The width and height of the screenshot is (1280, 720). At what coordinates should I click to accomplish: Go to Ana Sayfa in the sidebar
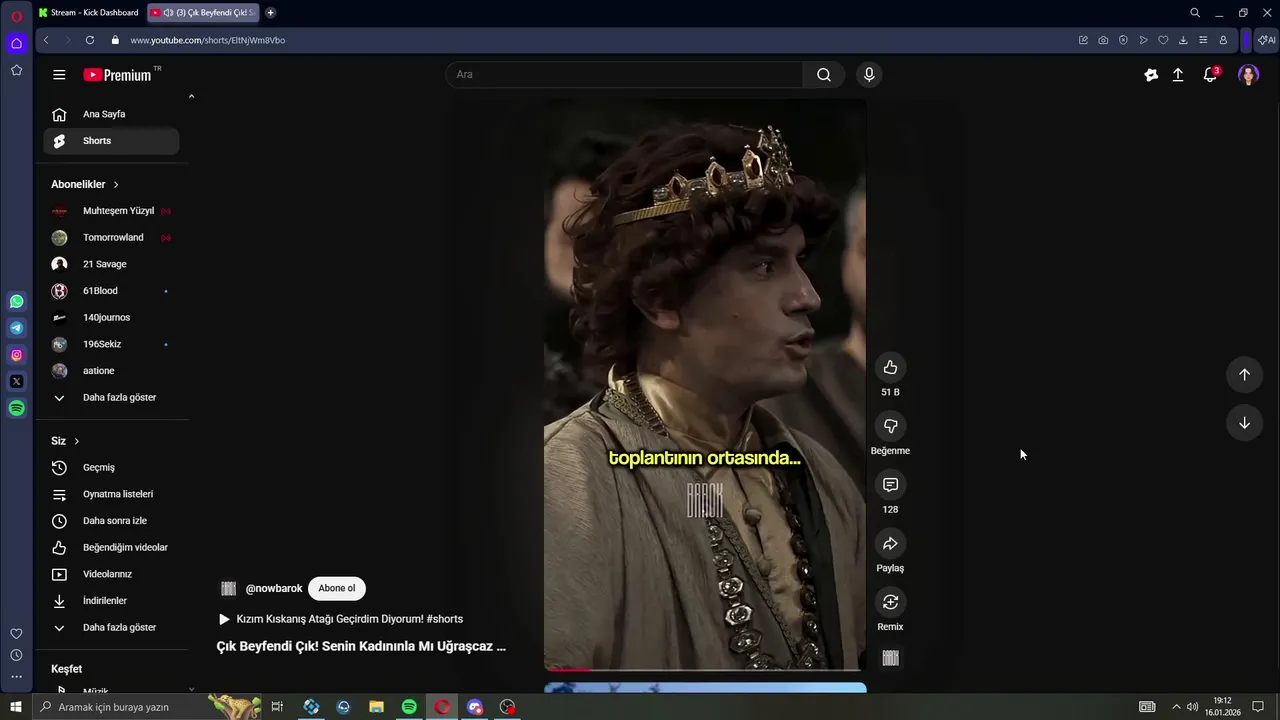tap(111, 114)
